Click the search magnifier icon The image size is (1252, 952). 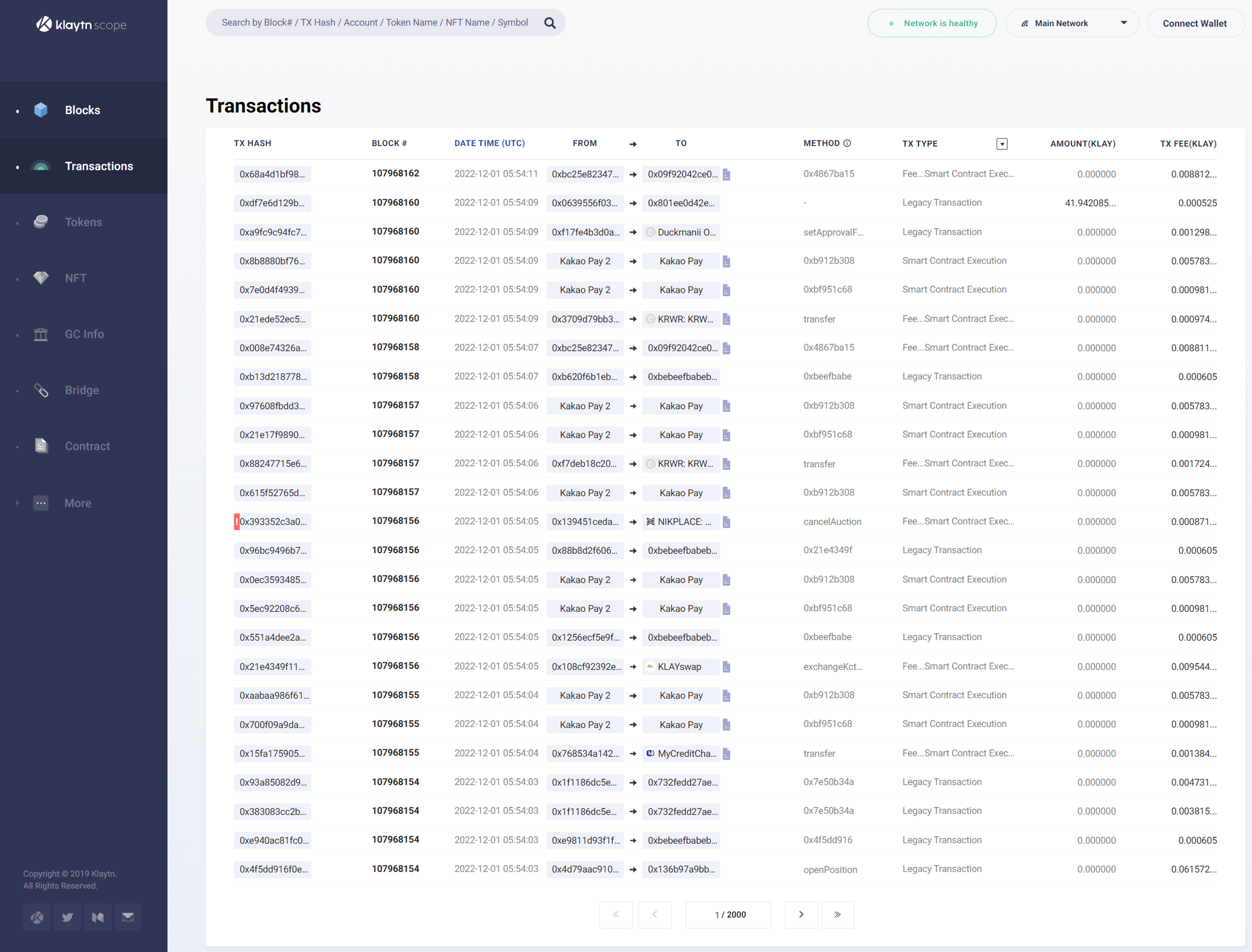(549, 23)
